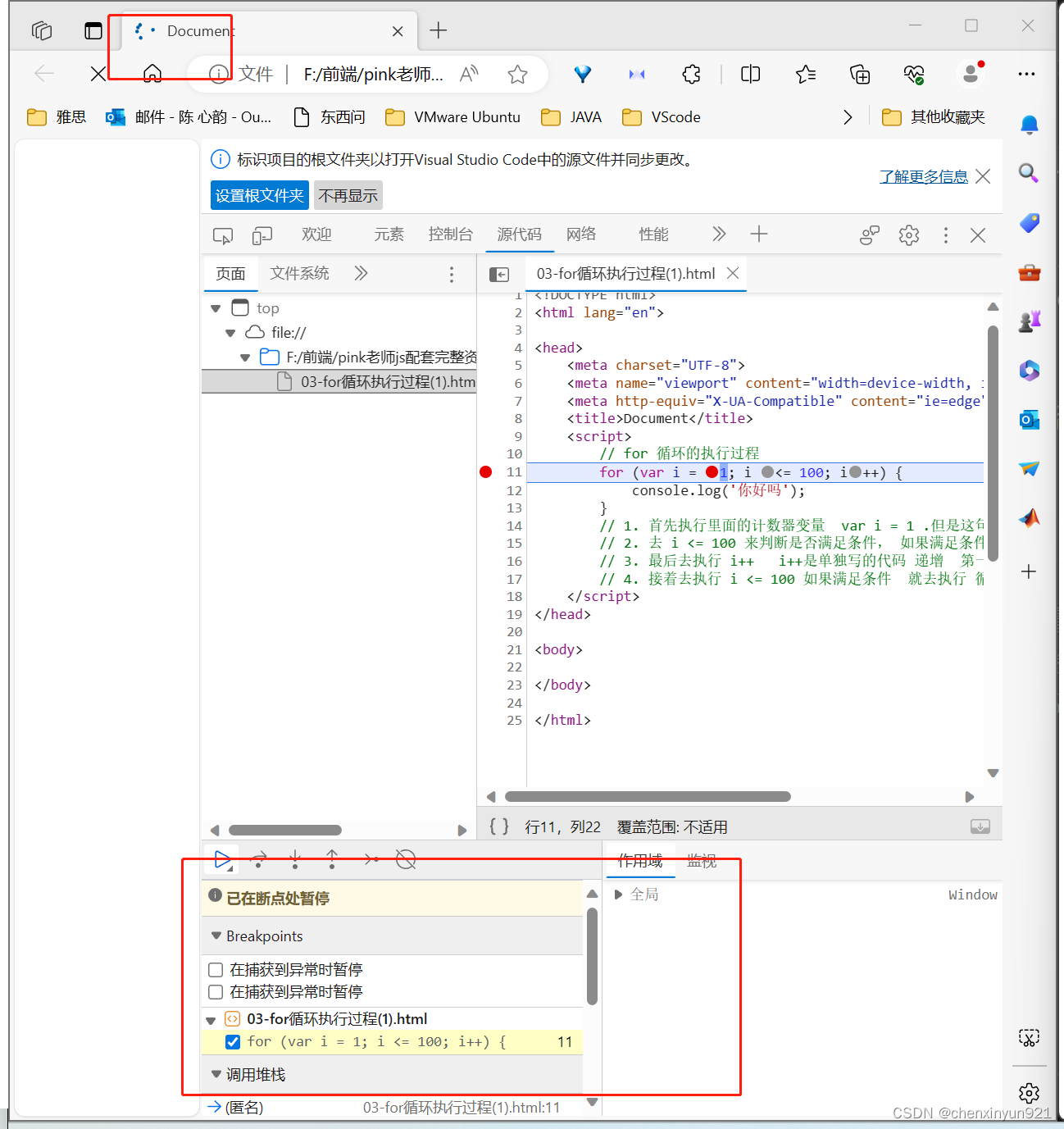Step into next function call icon

295,859
